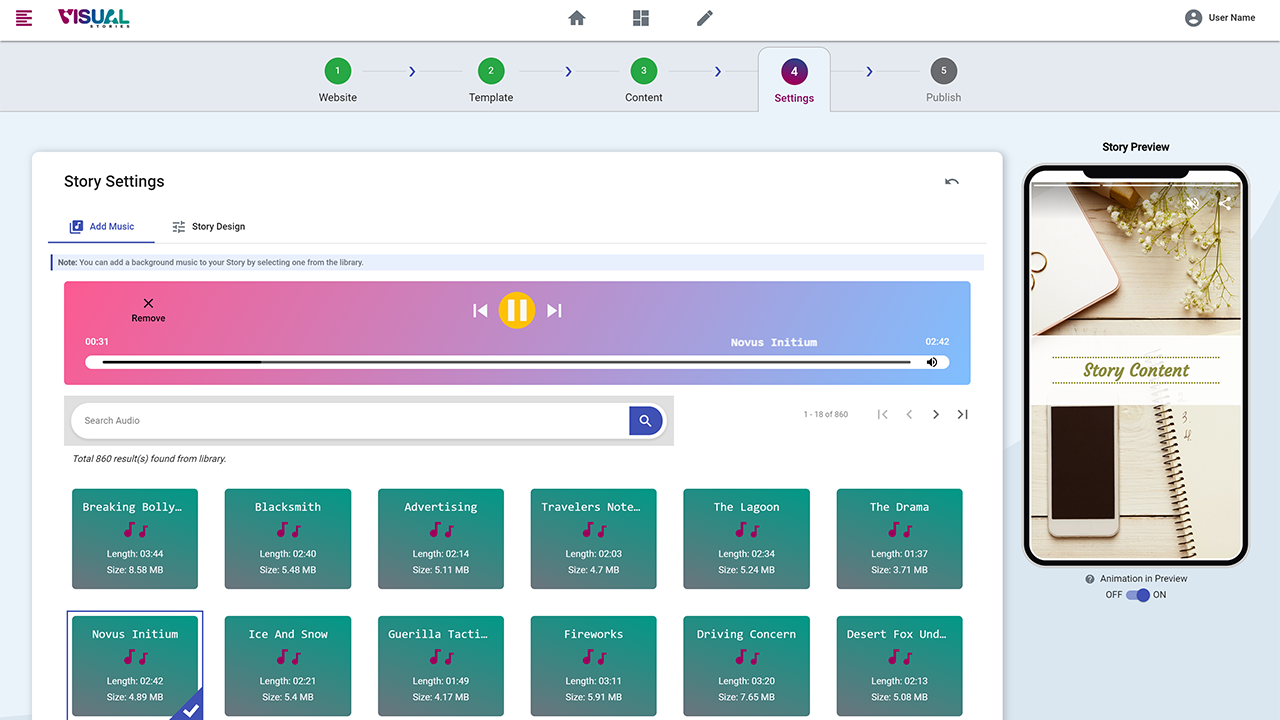The image size is (1280, 720).
Task: Open the User Name account menu
Action: pos(1219,18)
